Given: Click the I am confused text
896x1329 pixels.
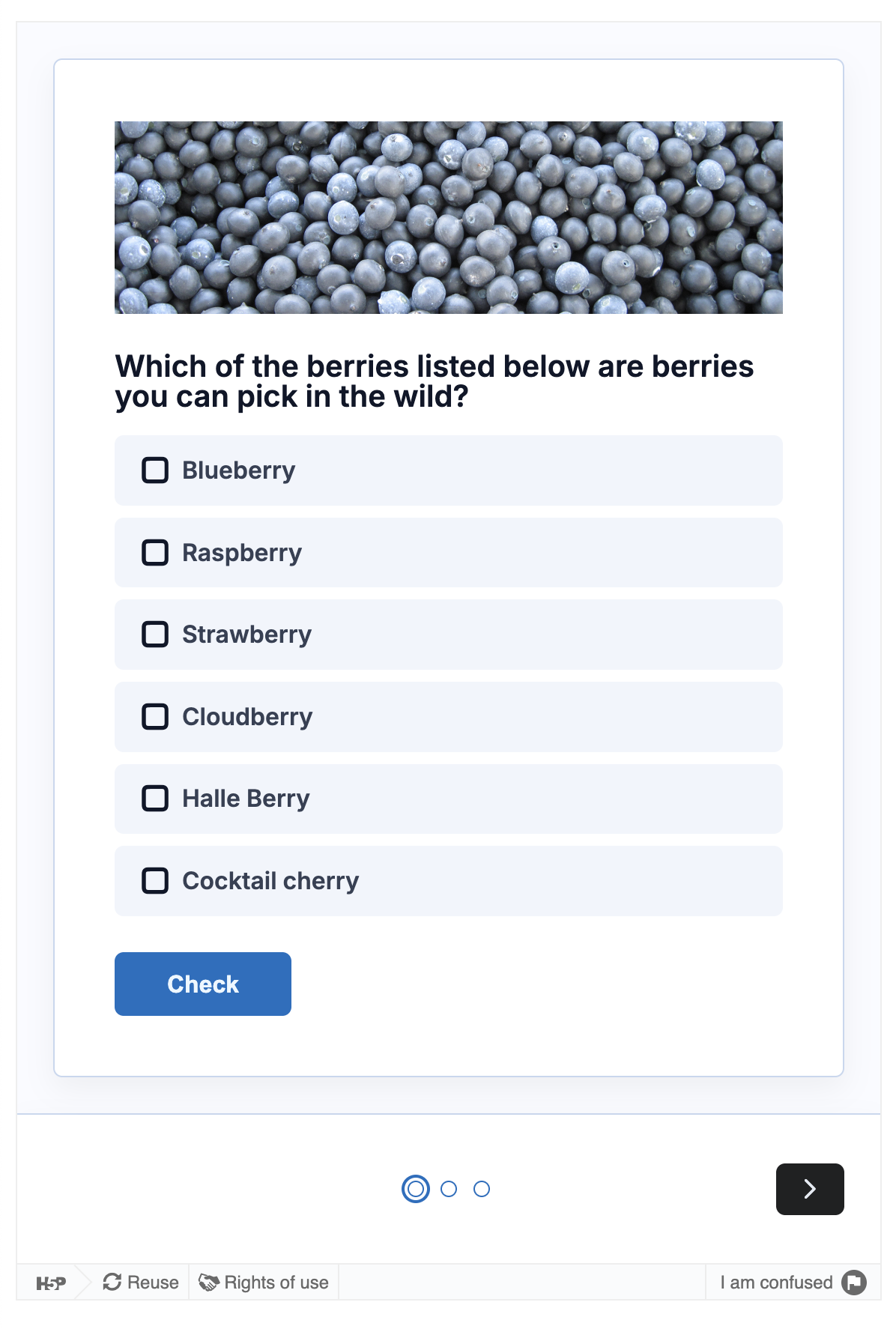Looking at the screenshot, I should point(776,1283).
